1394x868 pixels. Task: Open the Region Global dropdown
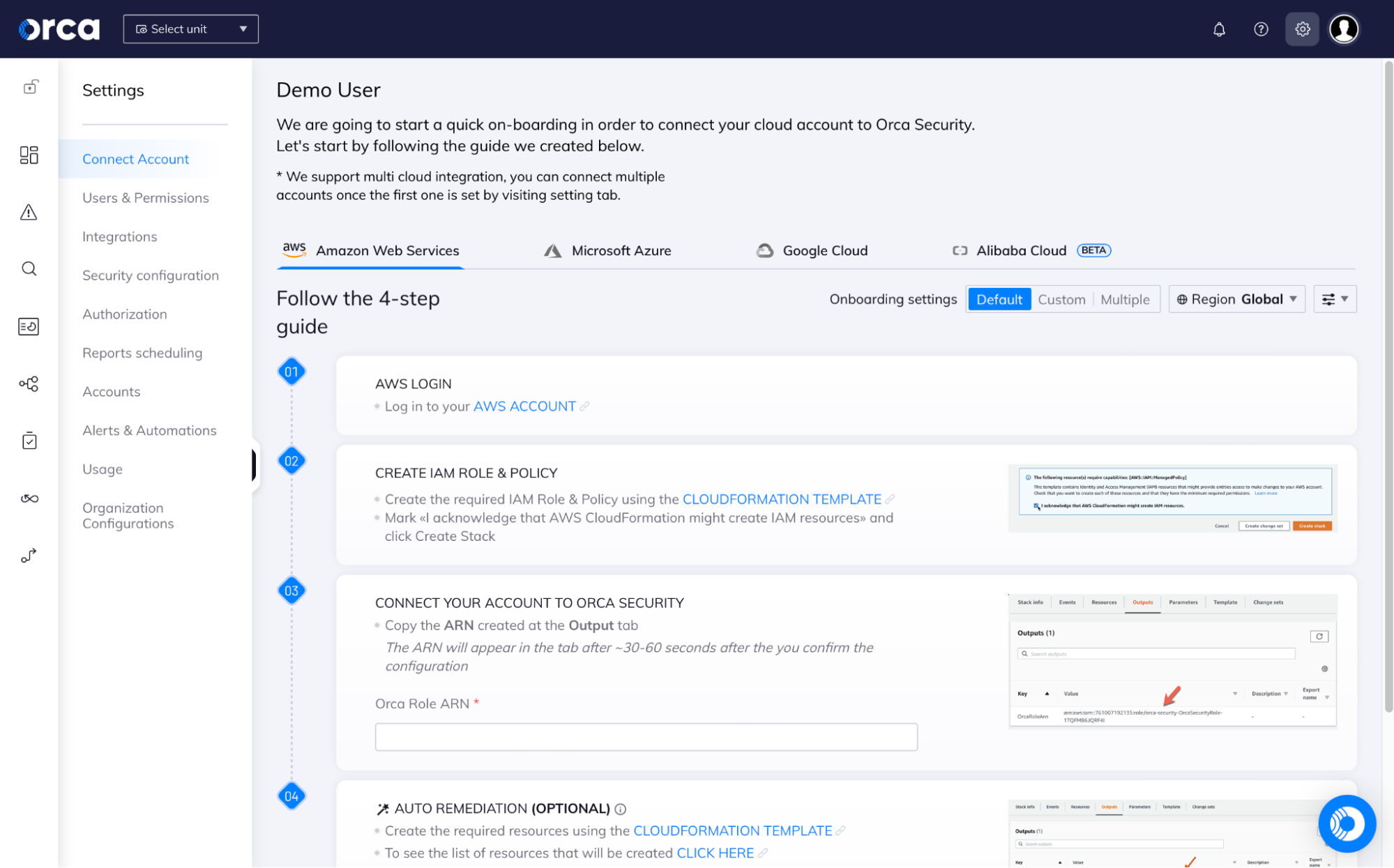pos(1236,298)
